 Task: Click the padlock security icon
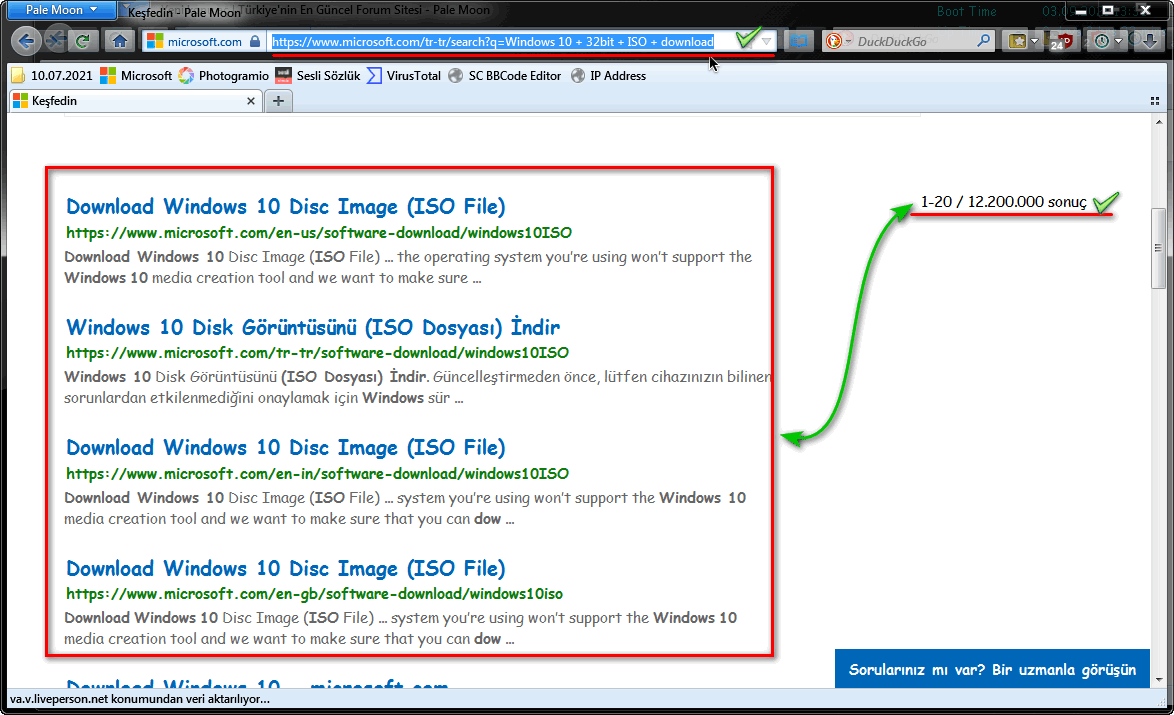pyautogui.click(x=255, y=42)
